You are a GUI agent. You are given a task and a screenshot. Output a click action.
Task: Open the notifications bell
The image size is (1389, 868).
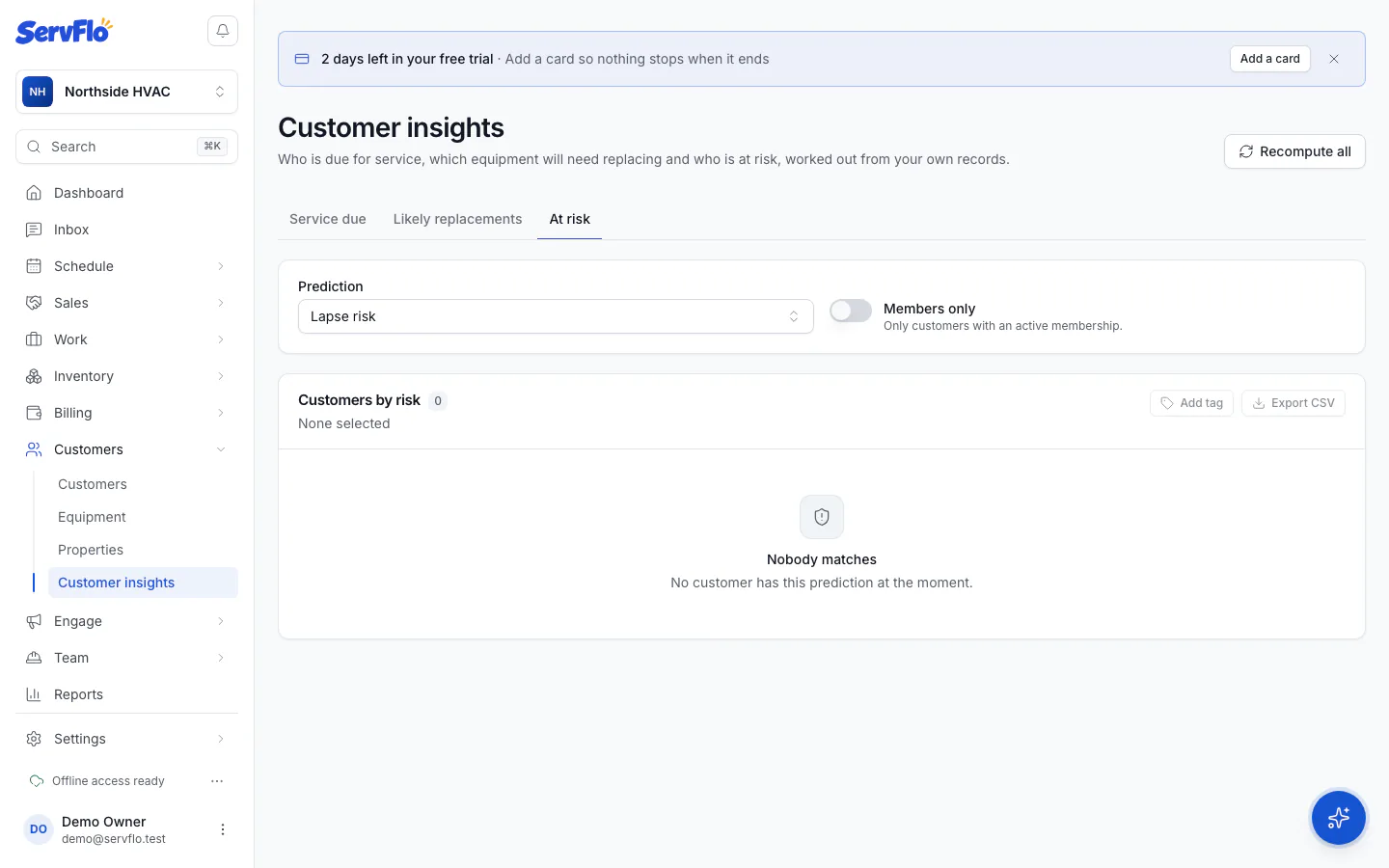coord(223,31)
